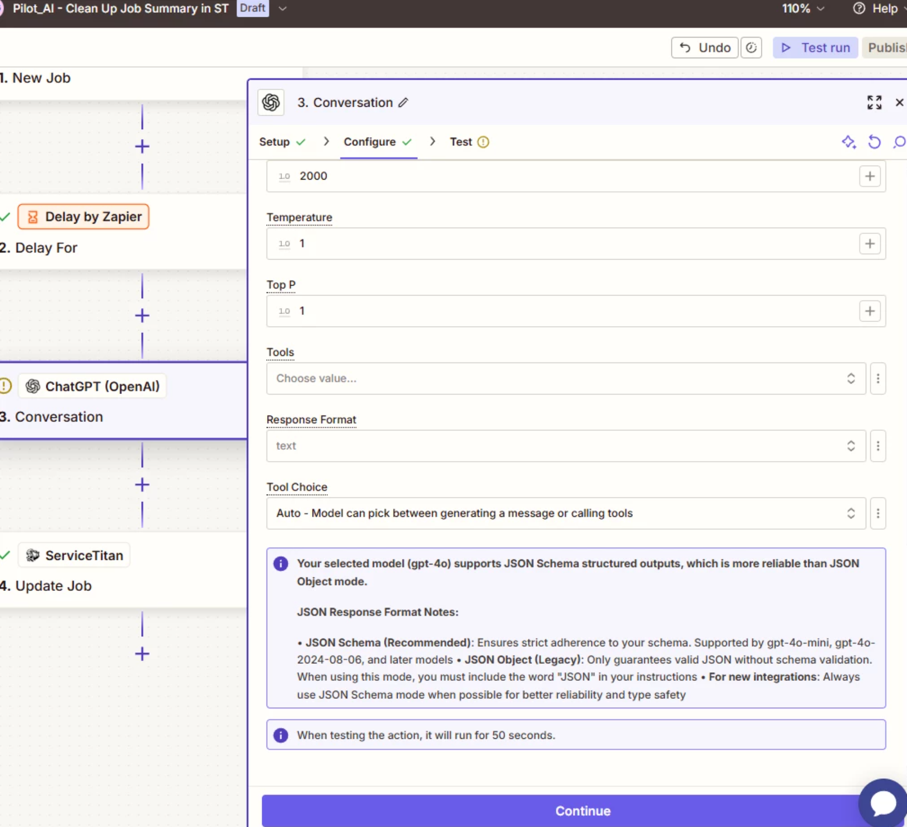Click the AI sparkle icon in the panel header
The height and width of the screenshot is (827, 907).
point(849,142)
